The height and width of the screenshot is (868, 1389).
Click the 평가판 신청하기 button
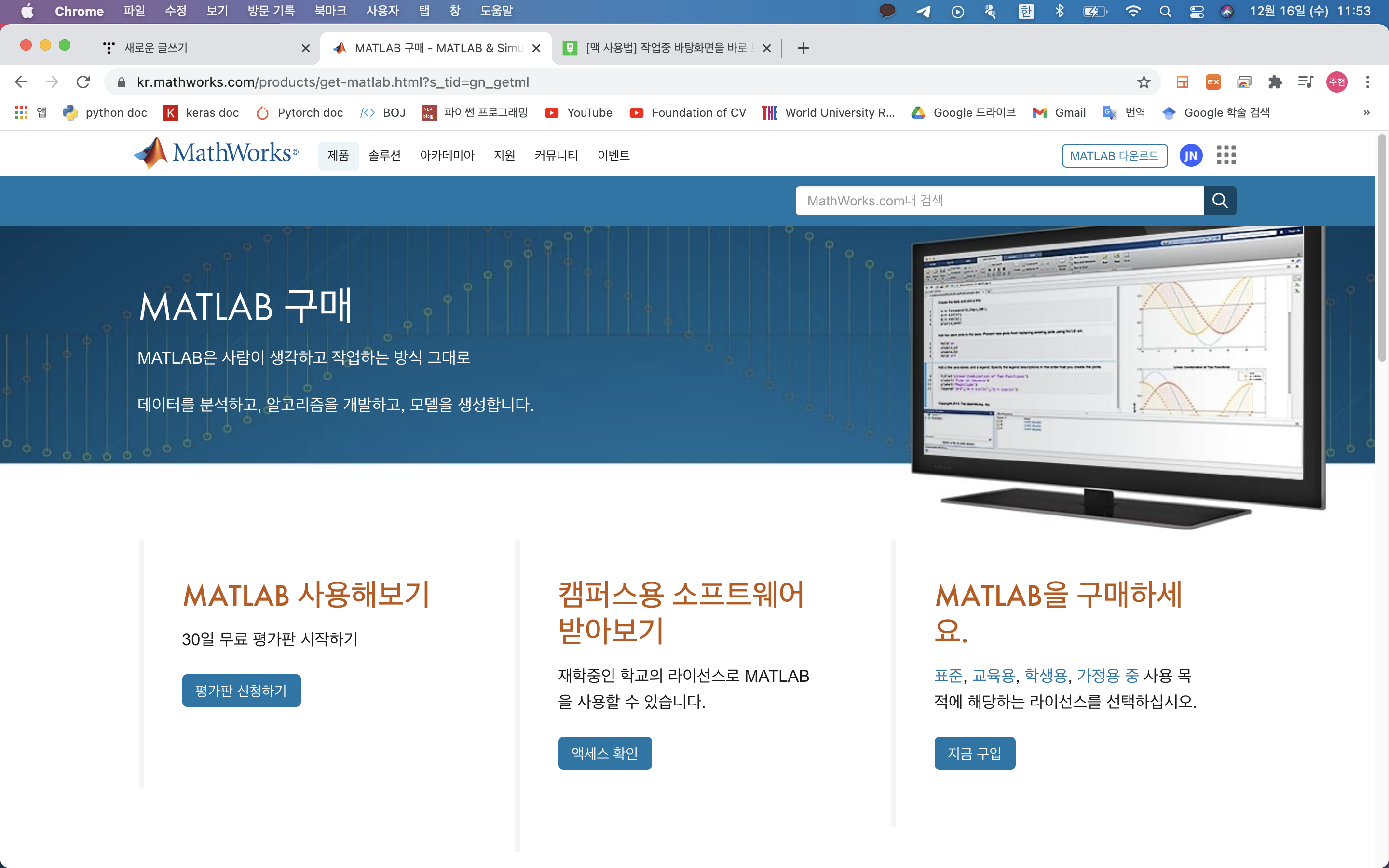click(241, 690)
